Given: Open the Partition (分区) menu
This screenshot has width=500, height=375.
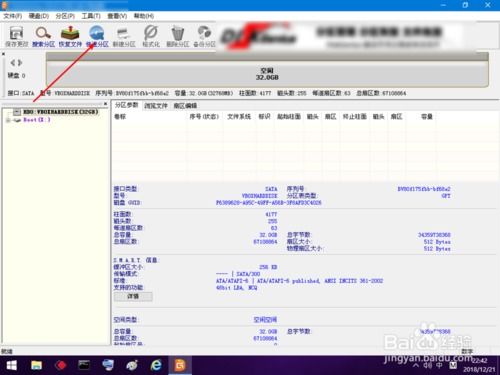Looking at the screenshot, I should 65,16.
